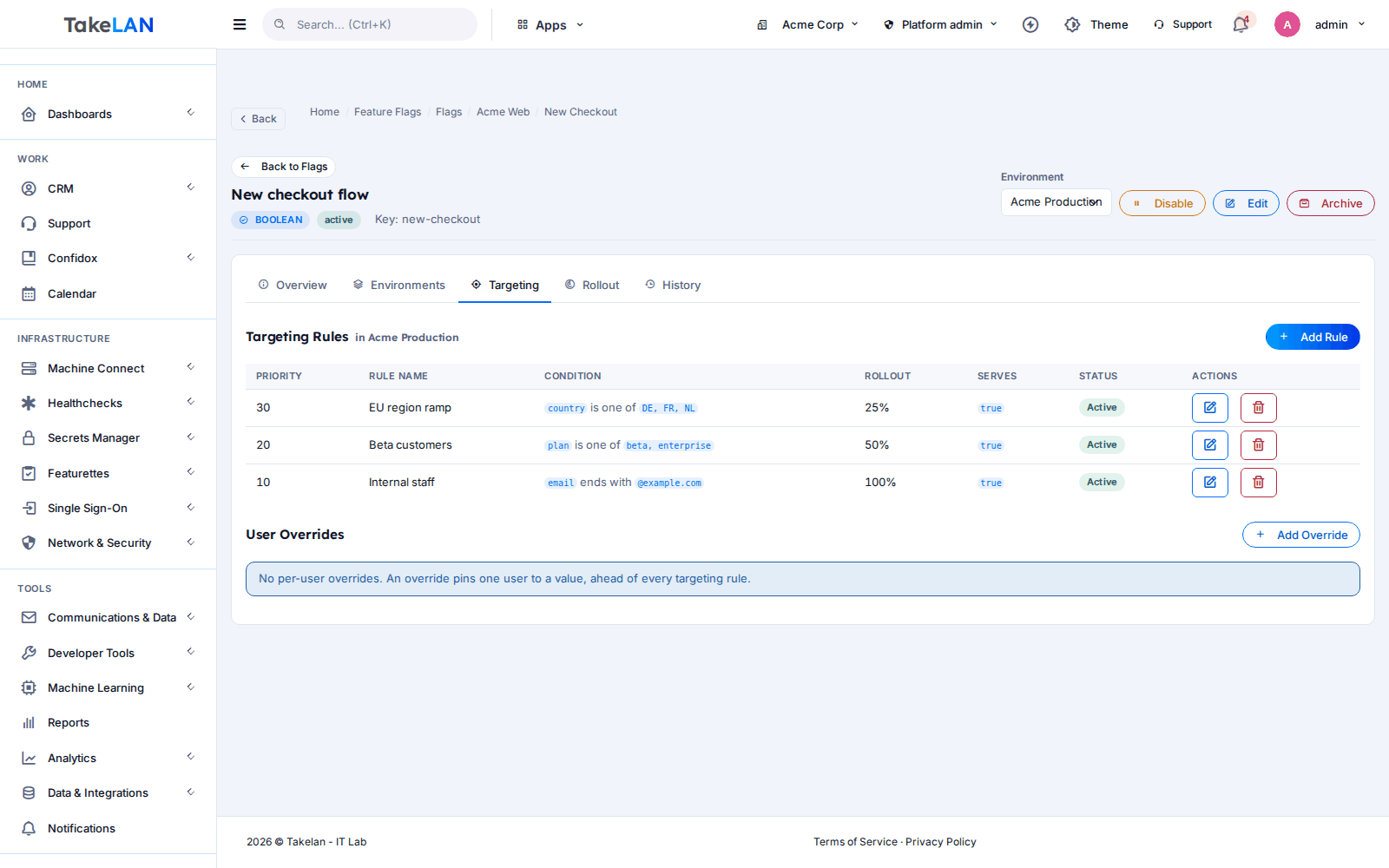The width and height of the screenshot is (1389, 868).
Task: Delete the EU region ramp rule
Action: pos(1259,408)
